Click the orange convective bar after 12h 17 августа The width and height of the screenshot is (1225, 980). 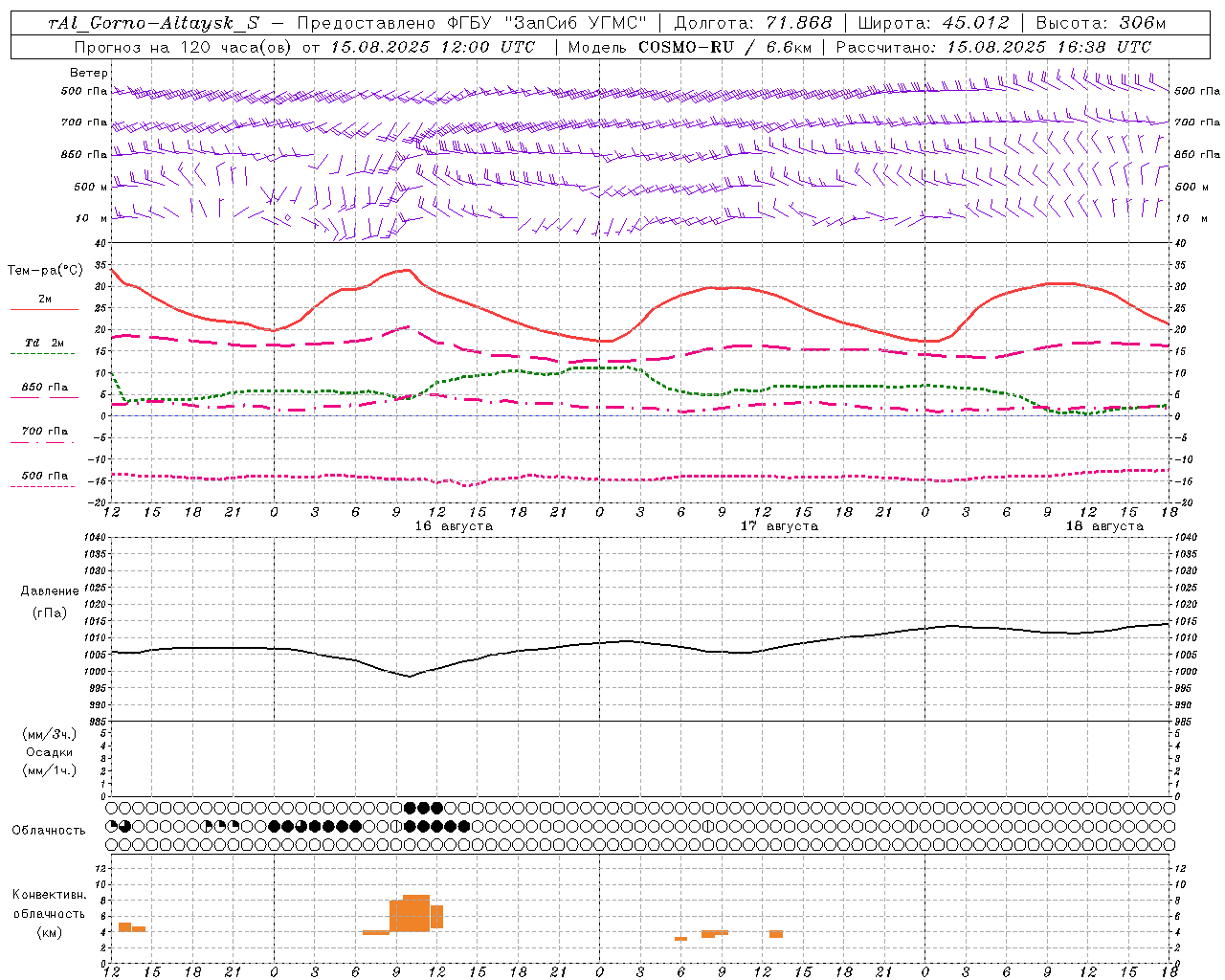point(776,934)
